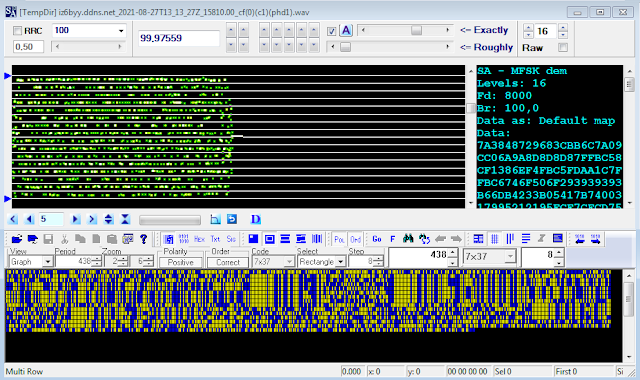Open the View Graph dropdown
The width and height of the screenshot is (640, 380).
(x=48, y=262)
